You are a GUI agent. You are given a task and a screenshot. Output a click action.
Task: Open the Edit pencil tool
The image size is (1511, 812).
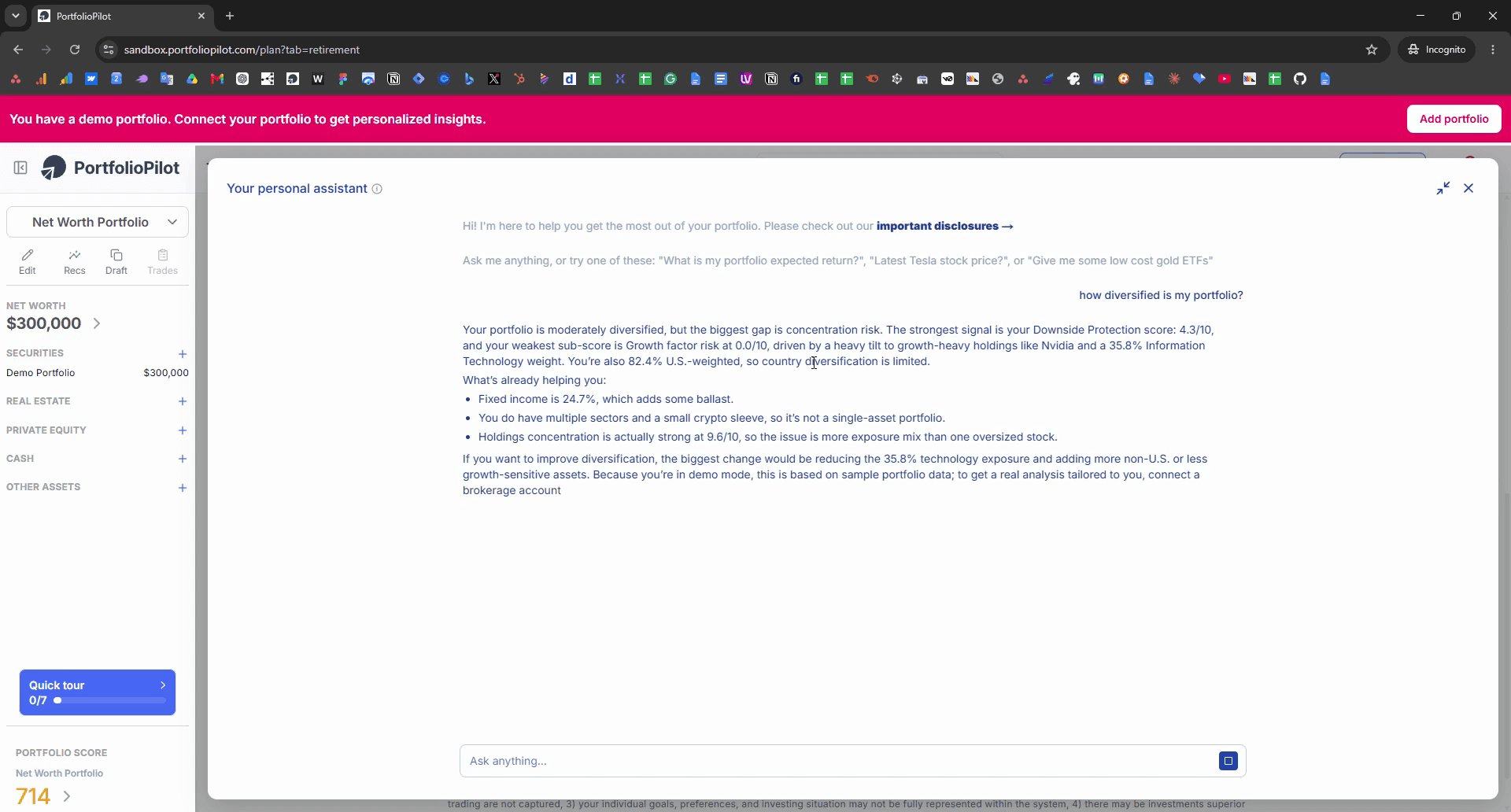coord(28,261)
